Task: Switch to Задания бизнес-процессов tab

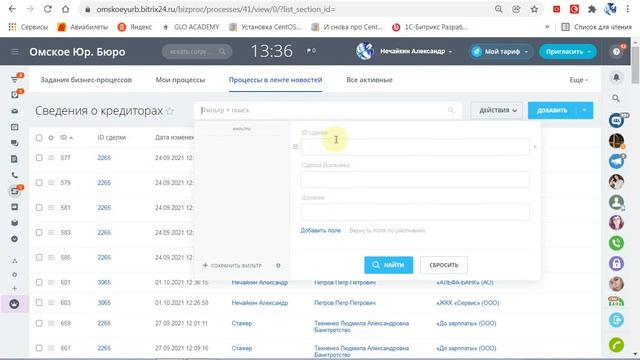Action: pos(86,80)
